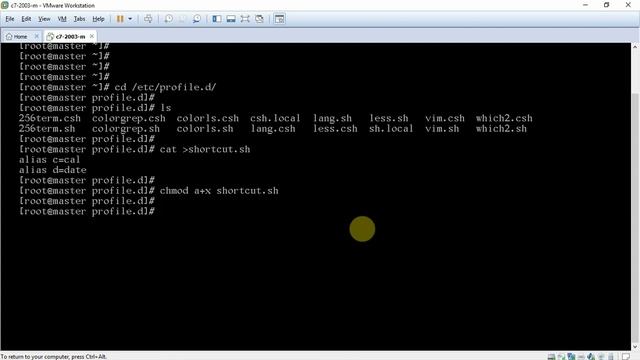Enter full screen mode
The height and width of the screenshot is (360, 640).
245,19
